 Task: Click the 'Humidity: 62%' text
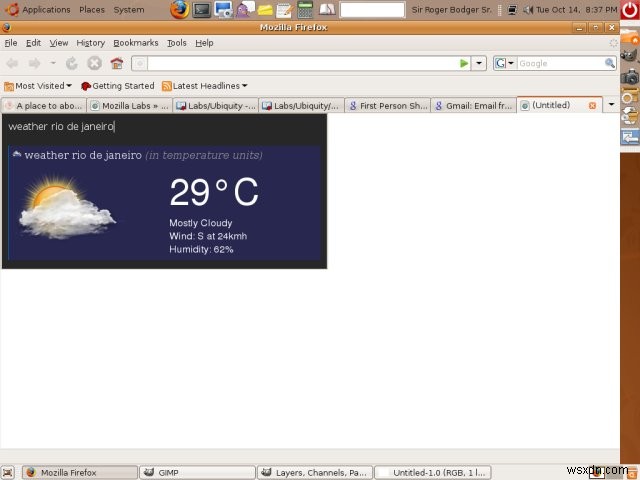[201, 249]
